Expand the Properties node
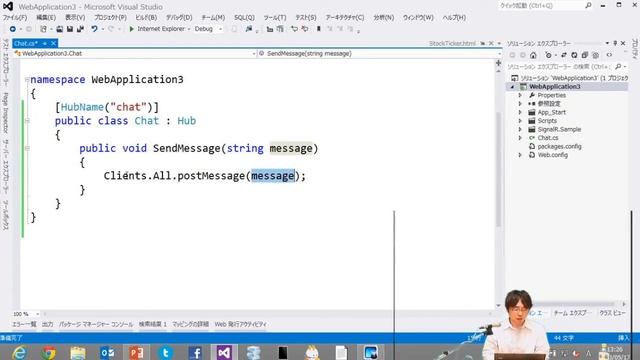640x360 pixels. [x=520, y=95]
